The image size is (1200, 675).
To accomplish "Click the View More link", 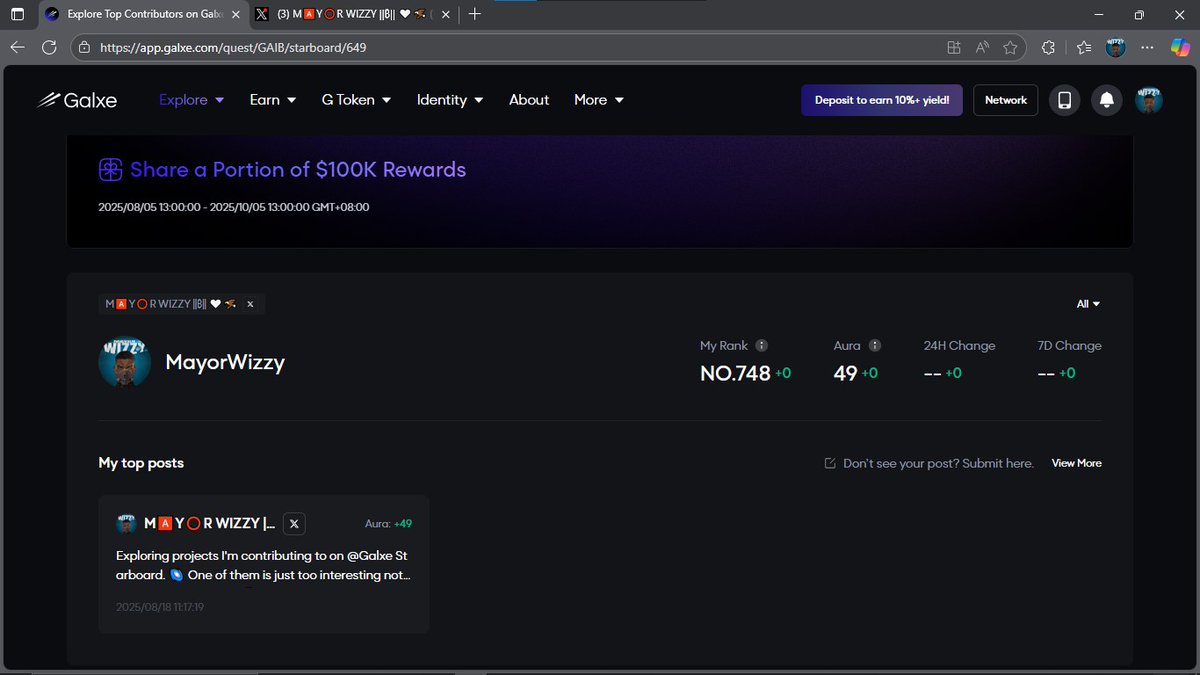I will coord(1076,463).
